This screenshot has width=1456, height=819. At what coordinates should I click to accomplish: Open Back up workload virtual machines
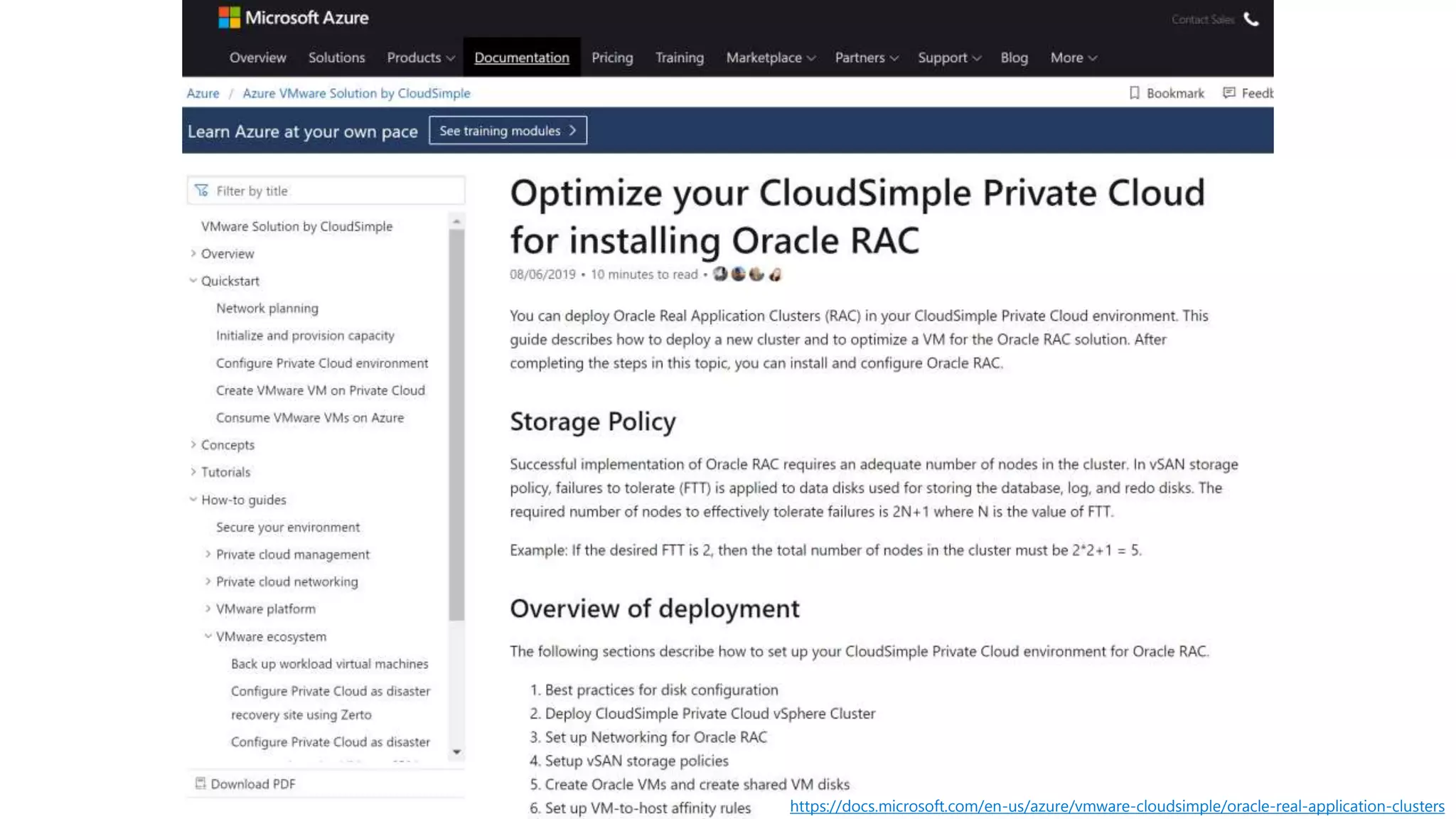click(x=330, y=663)
